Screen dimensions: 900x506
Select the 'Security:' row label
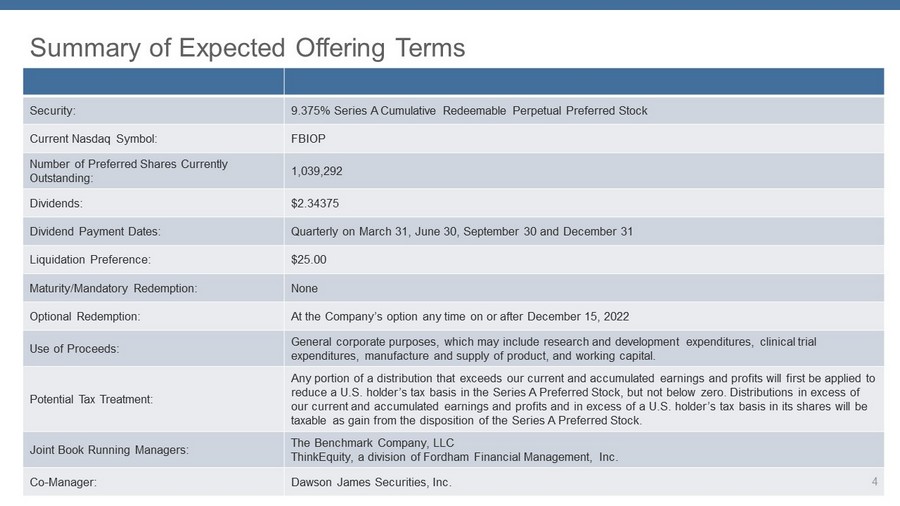(x=54, y=111)
